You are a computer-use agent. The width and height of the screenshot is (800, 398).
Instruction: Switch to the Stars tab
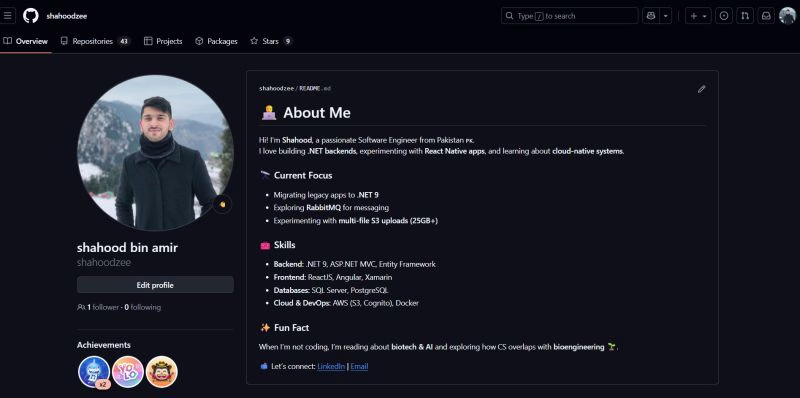[271, 41]
